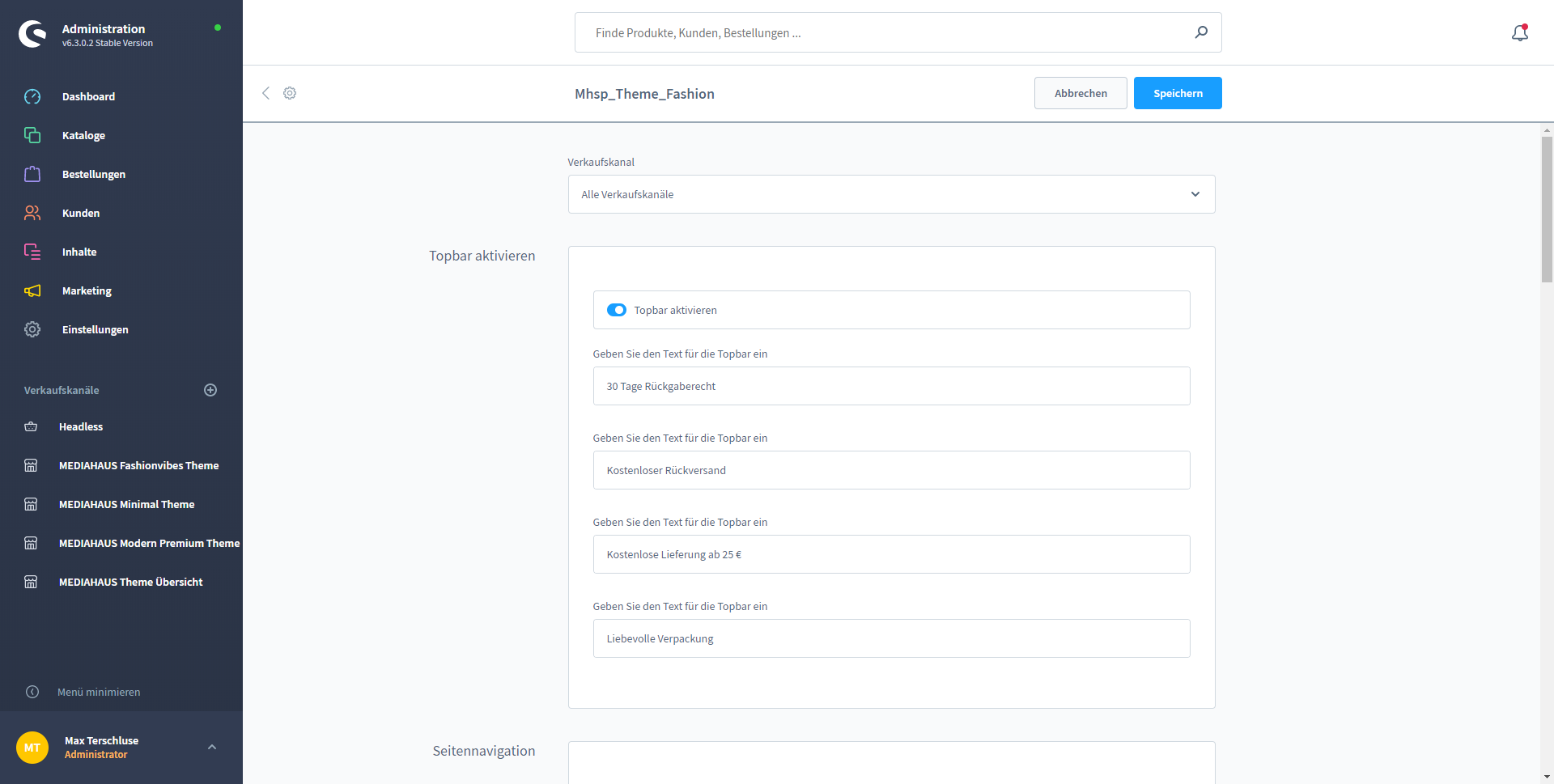Click the Dashboard gauge icon
Image resolution: width=1554 pixels, height=784 pixels.
pyautogui.click(x=32, y=96)
